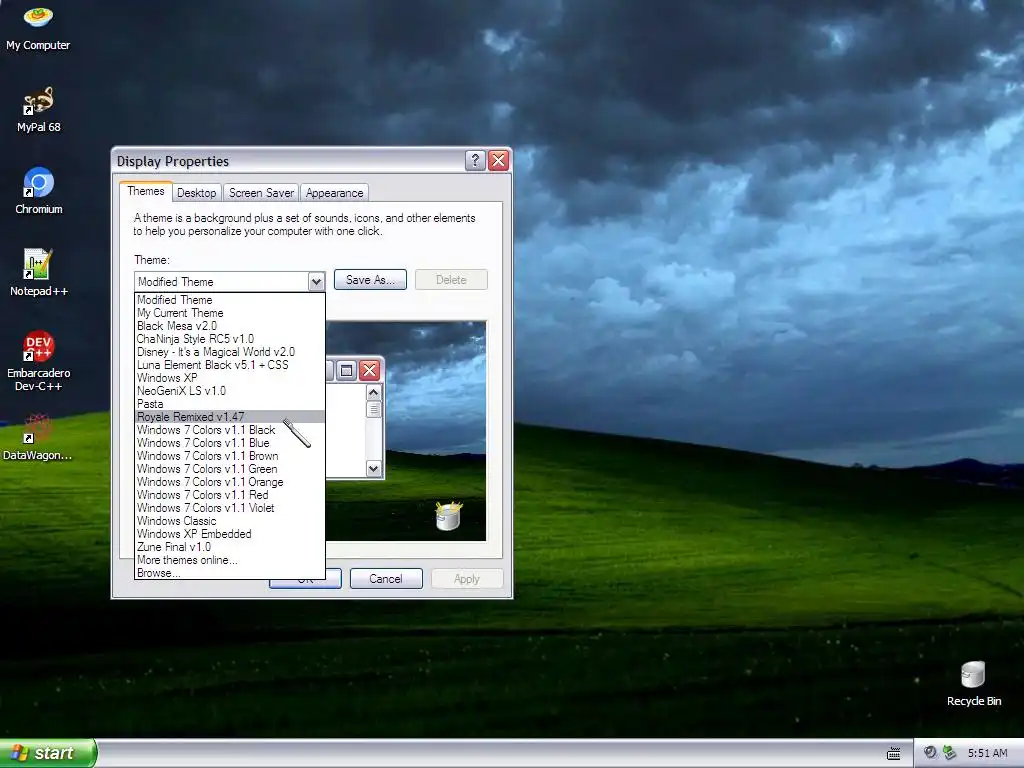Pick Windows 7 Colors v1.1 Violet
Image resolution: width=1024 pixels, height=768 pixels.
pos(230,508)
